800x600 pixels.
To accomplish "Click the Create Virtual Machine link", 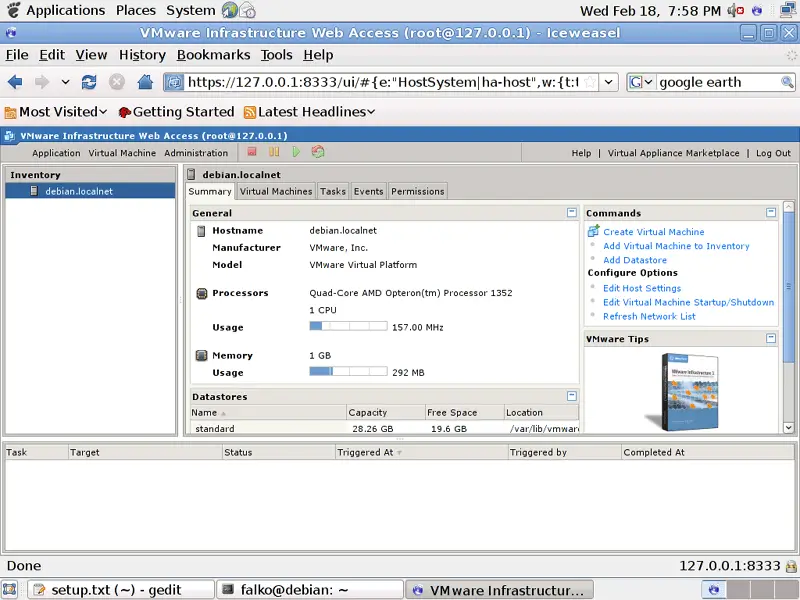I will (x=654, y=232).
